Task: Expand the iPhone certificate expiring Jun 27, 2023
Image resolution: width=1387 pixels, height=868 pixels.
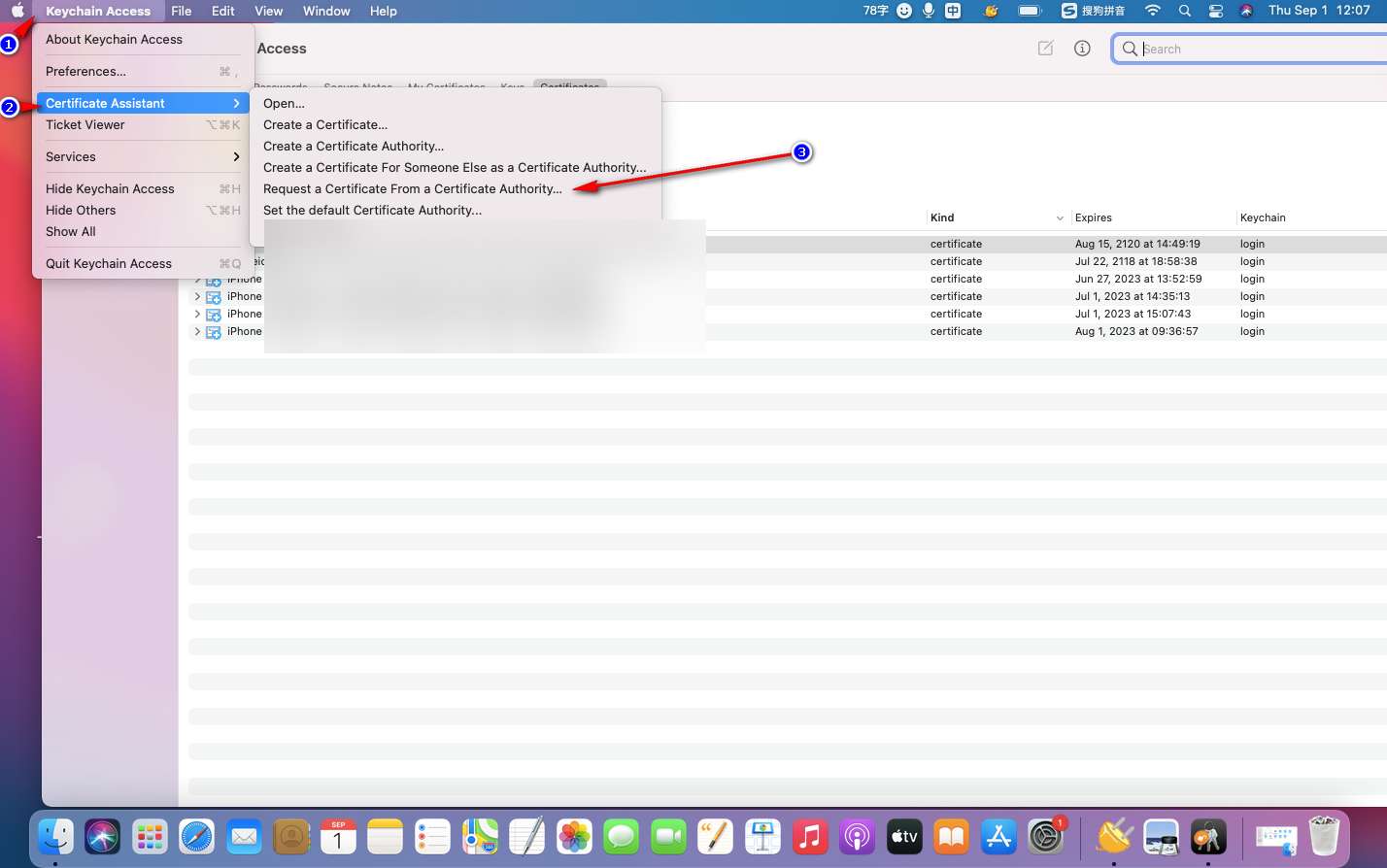Action: (x=197, y=279)
